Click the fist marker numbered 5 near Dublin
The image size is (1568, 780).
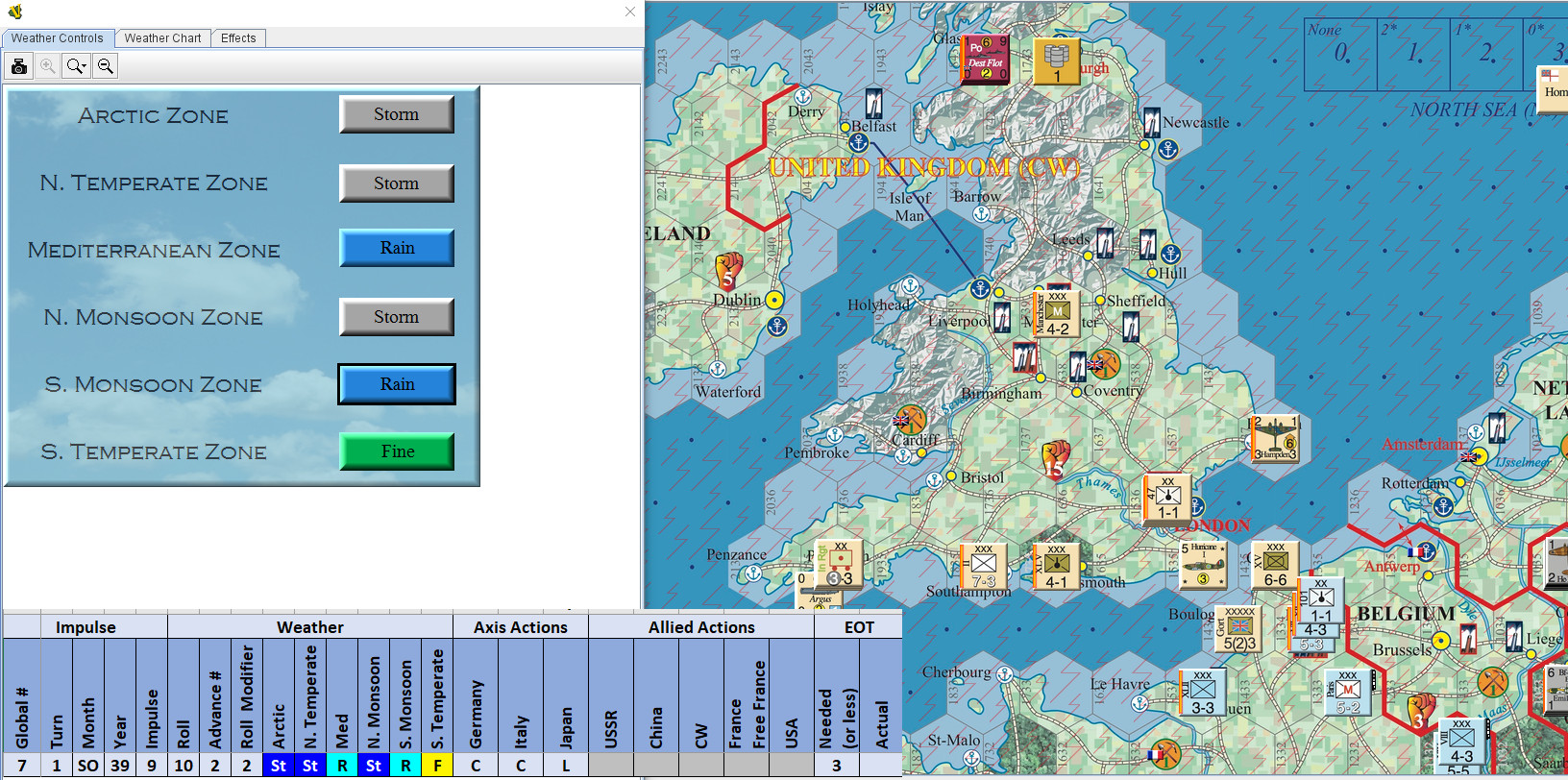(x=729, y=272)
